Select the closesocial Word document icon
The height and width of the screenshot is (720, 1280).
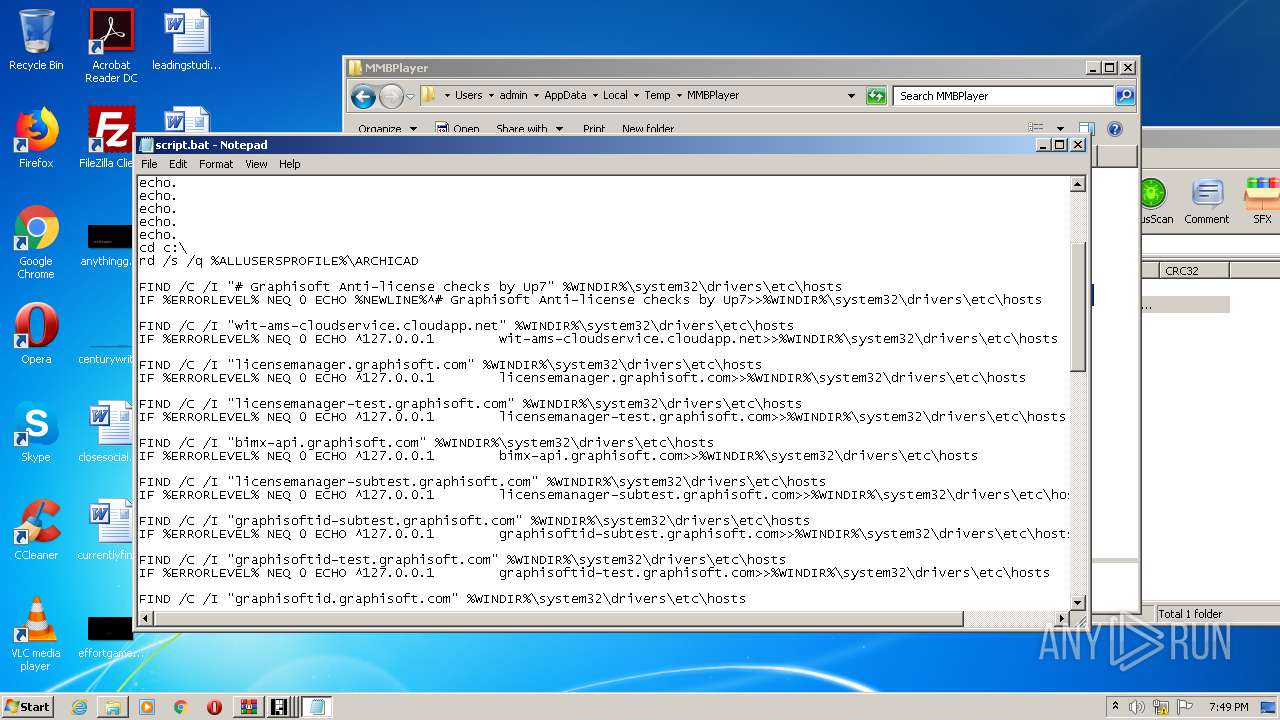pyautogui.click(x=108, y=432)
